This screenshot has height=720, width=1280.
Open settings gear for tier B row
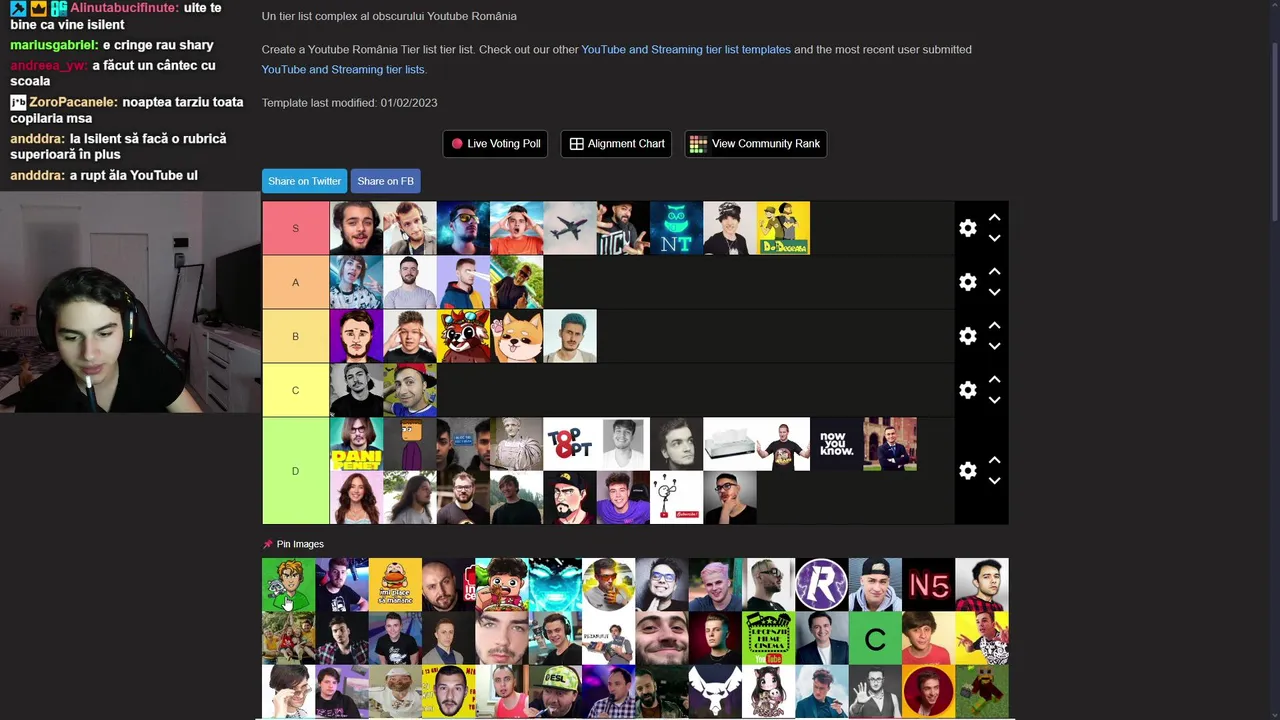pos(967,336)
